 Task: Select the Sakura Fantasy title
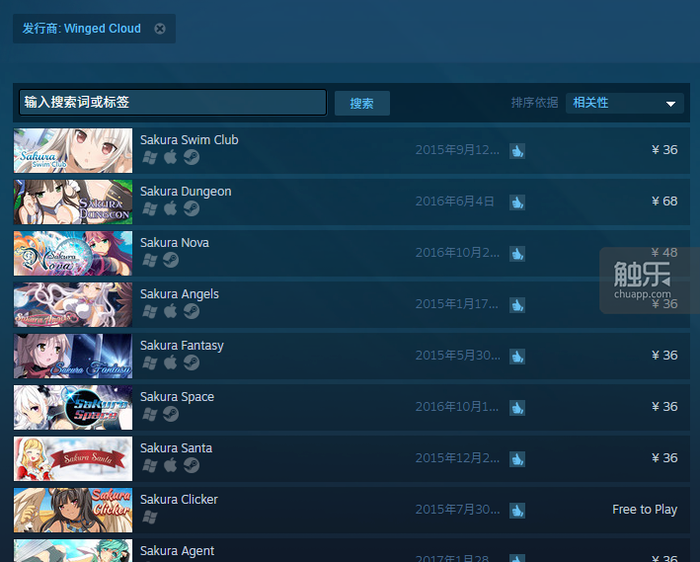tap(182, 346)
